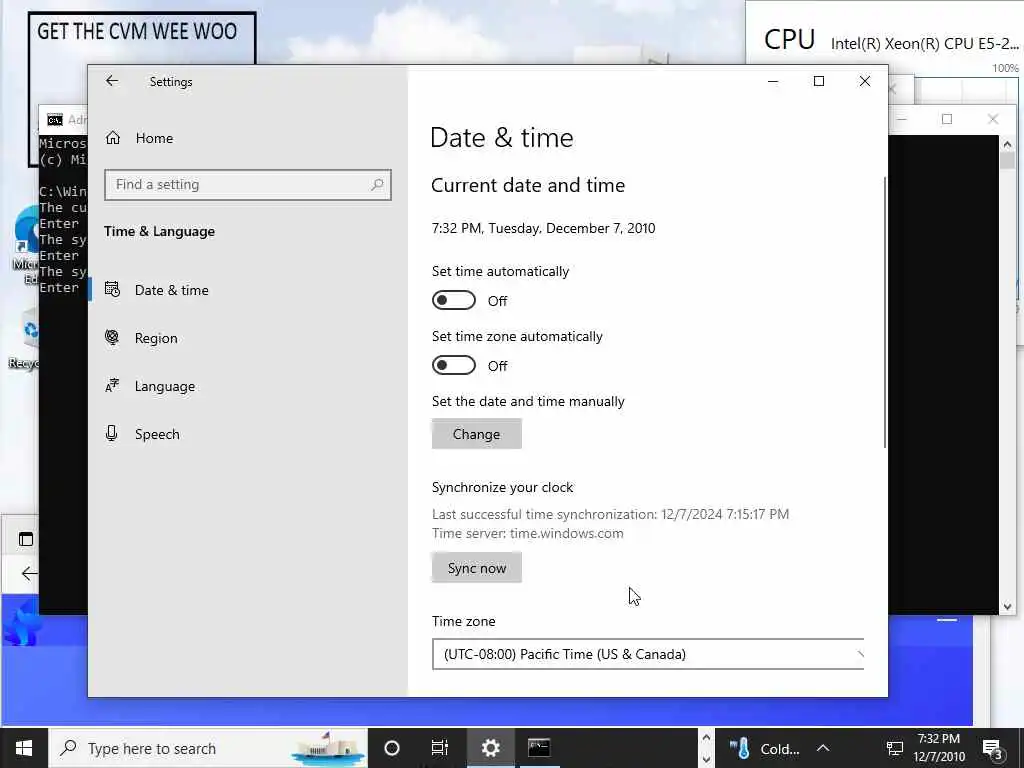This screenshot has width=1024, height=768.
Task: Click the Sync now button
Action: tap(477, 568)
